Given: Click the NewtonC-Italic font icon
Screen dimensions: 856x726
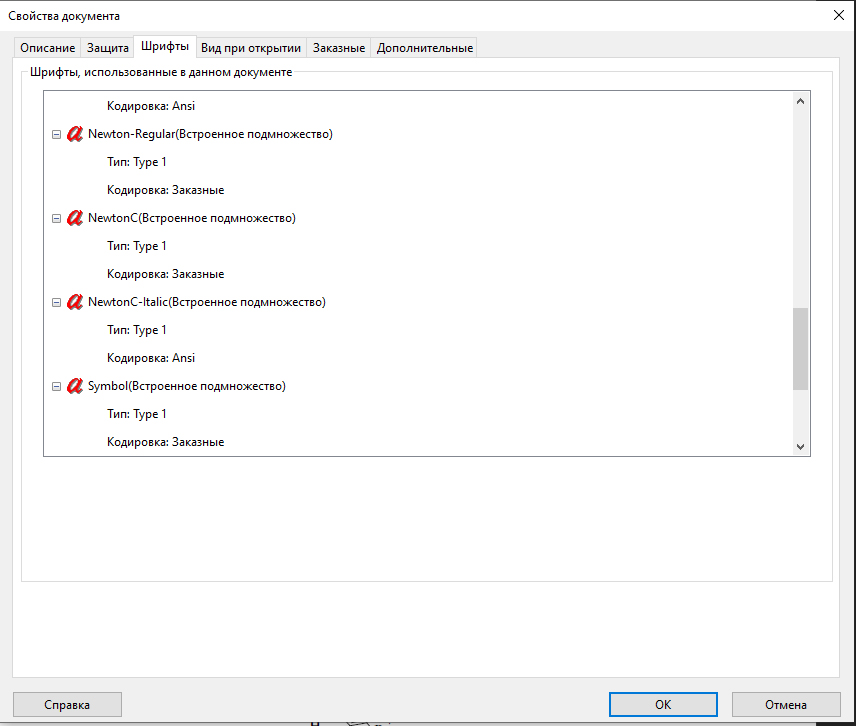Looking at the screenshot, I should click(x=75, y=302).
